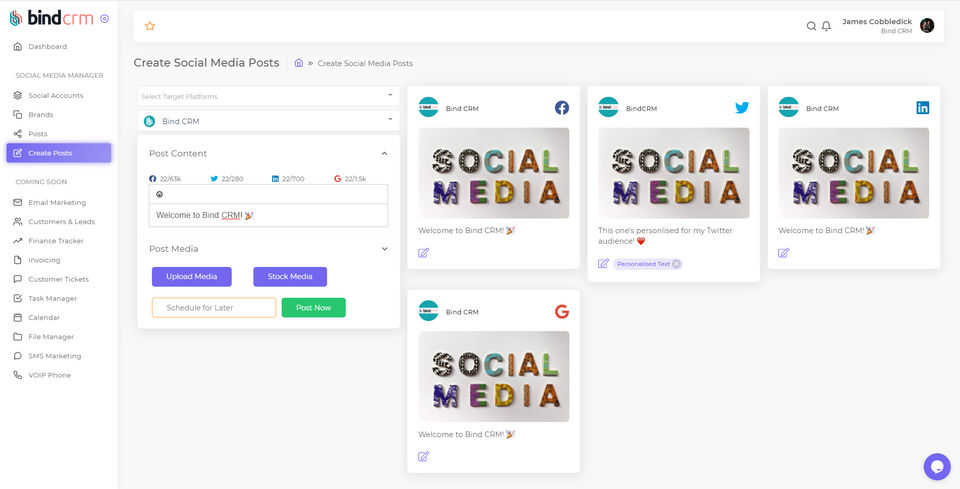Open Dashboard in sidebar

[x=48, y=47]
